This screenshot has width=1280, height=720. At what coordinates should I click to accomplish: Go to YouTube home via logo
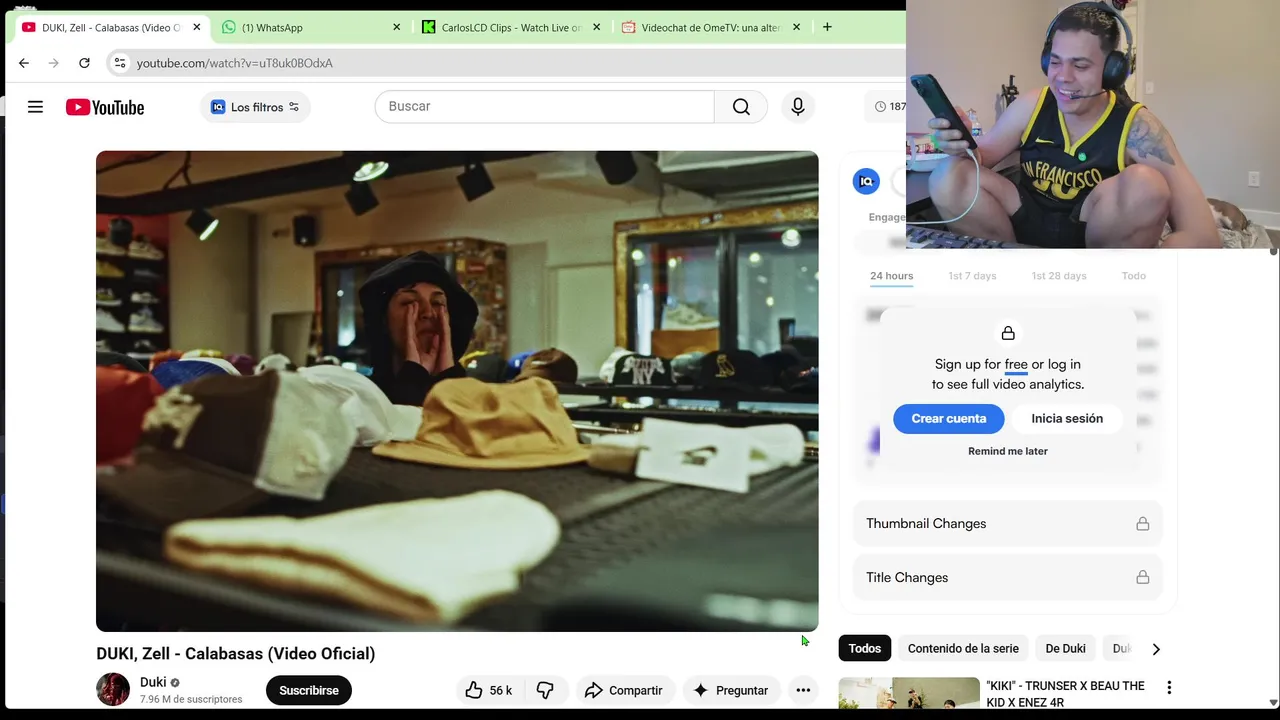[x=105, y=107]
